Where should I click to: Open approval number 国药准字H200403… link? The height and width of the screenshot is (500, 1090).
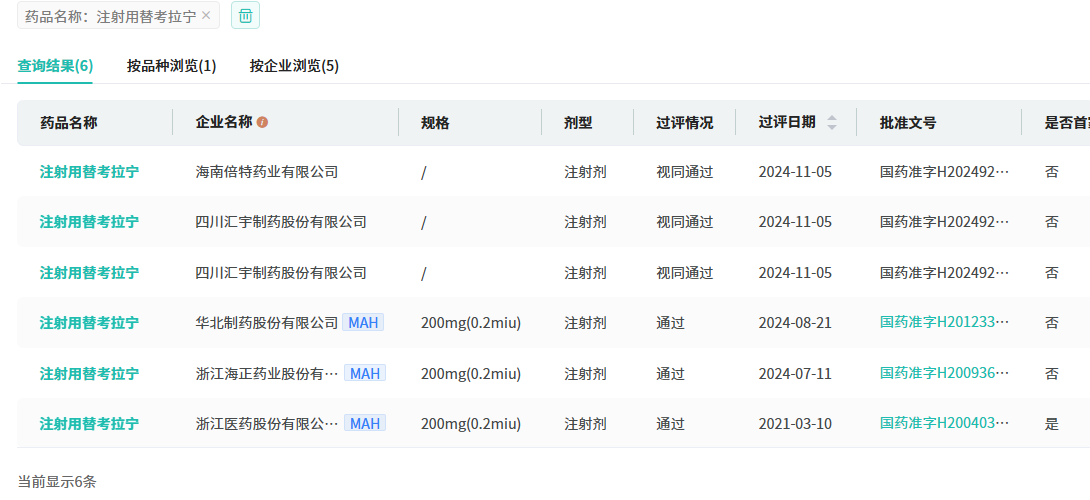(x=945, y=424)
